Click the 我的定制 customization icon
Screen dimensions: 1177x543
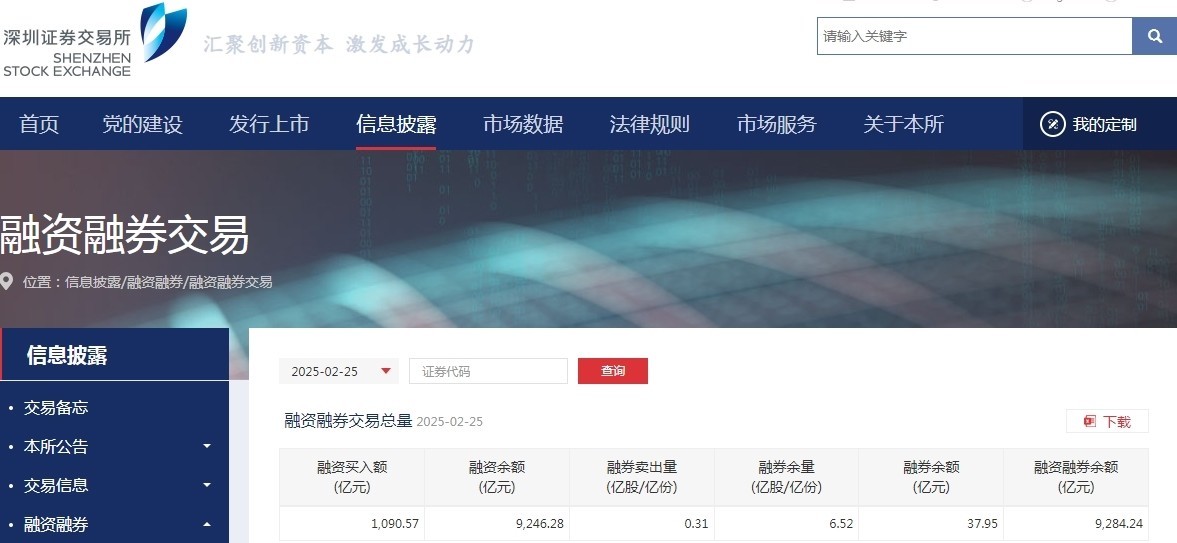coord(1052,124)
